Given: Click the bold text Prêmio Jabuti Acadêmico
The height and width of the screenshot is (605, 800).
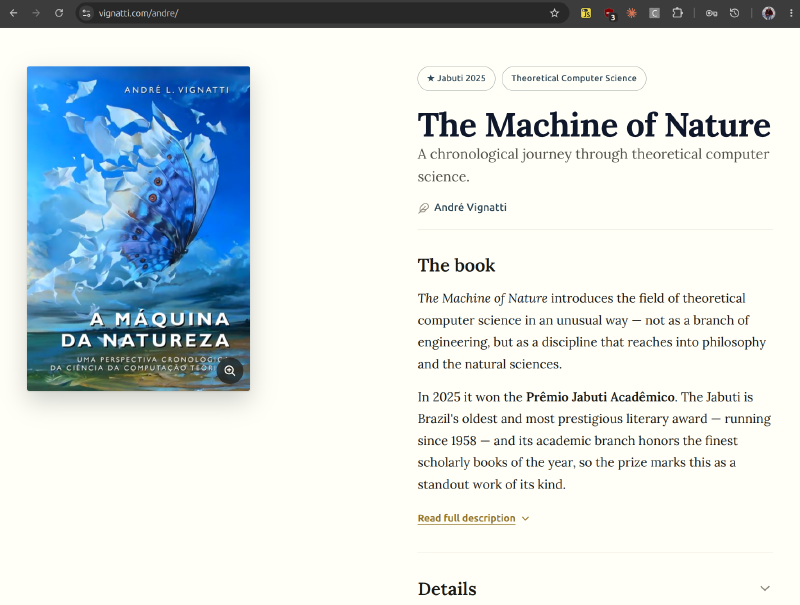Looking at the screenshot, I should coord(600,397).
